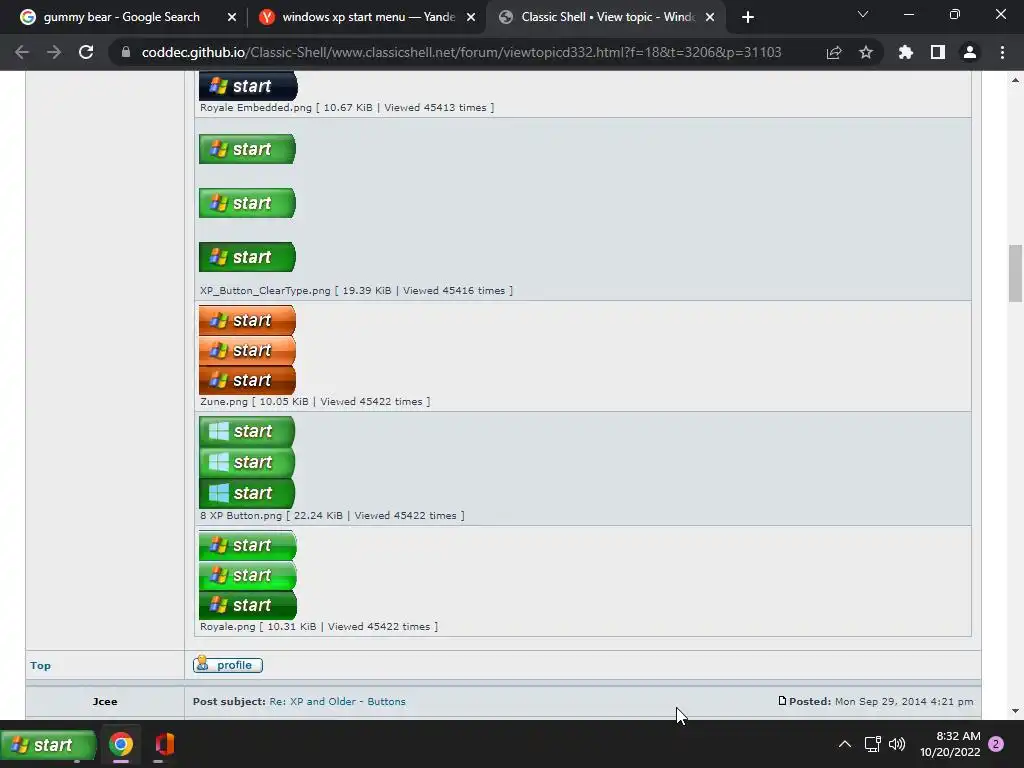Screen dimensions: 1024x768
Task: Toggle the browser side panel
Action: 938,52
